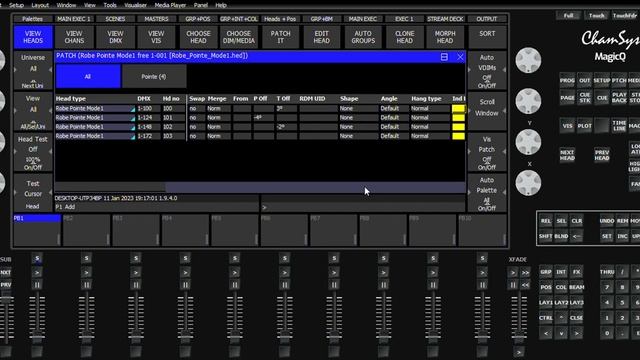Viewport: 640px width, 360px height.
Task: Click the PLOT console key
Action: pyautogui.click(x=584, y=126)
